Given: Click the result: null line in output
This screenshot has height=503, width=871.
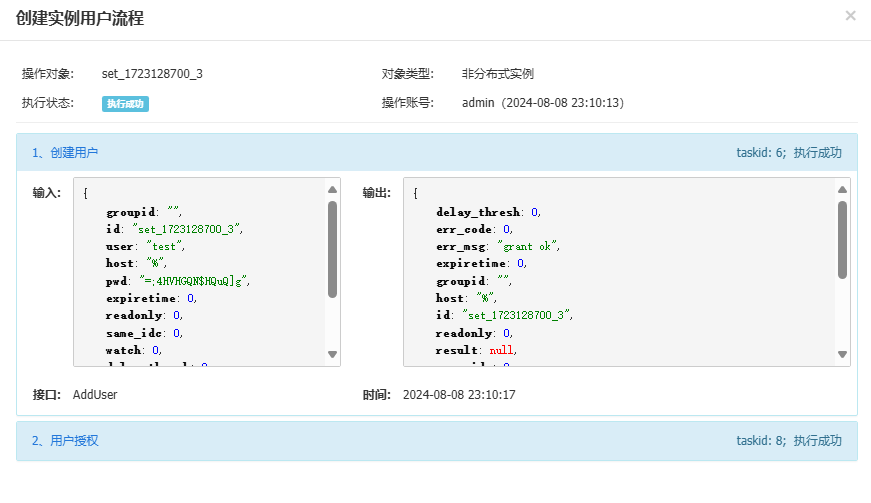Looking at the screenshot, I should (x=477, y=350).
